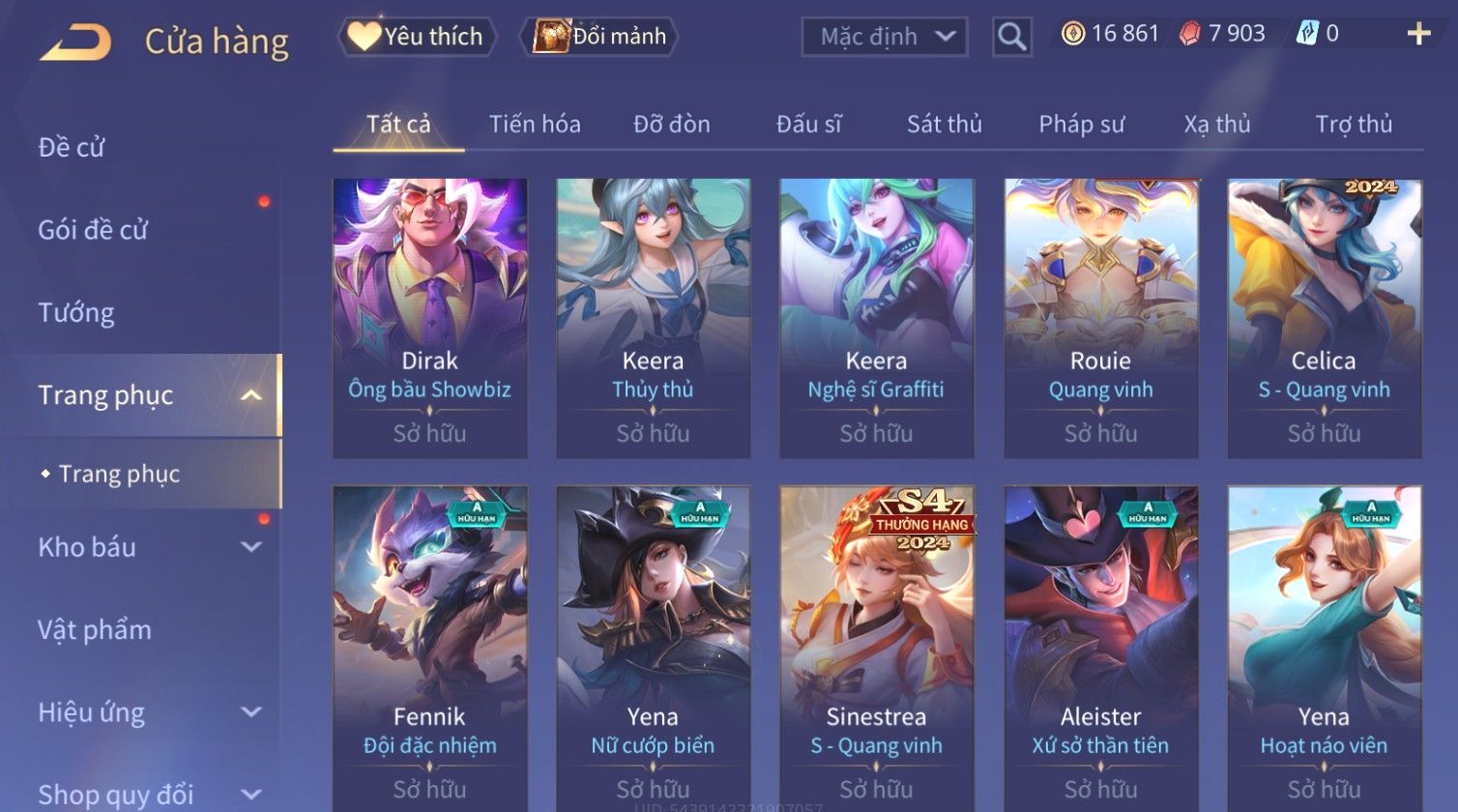Tap the gold coin currency icon
This screenshot has height=812, width=1458.
point(1072,34)
